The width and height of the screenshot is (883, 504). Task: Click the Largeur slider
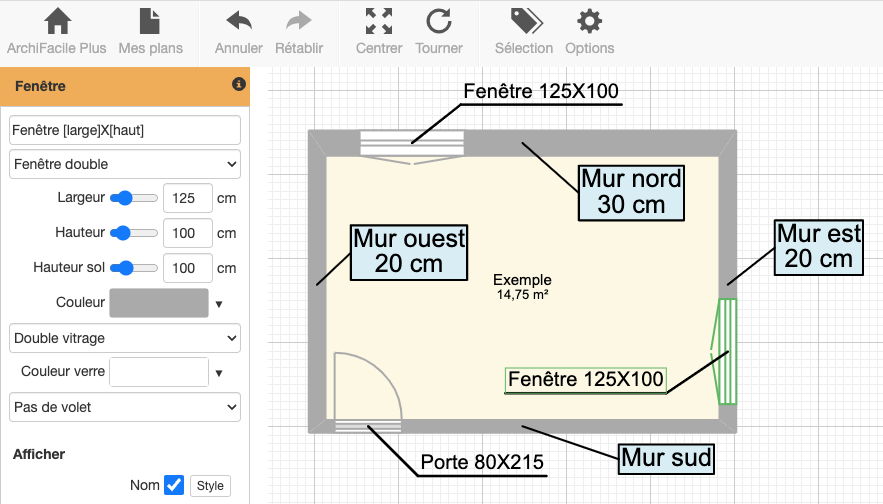(x=134, y=198)
